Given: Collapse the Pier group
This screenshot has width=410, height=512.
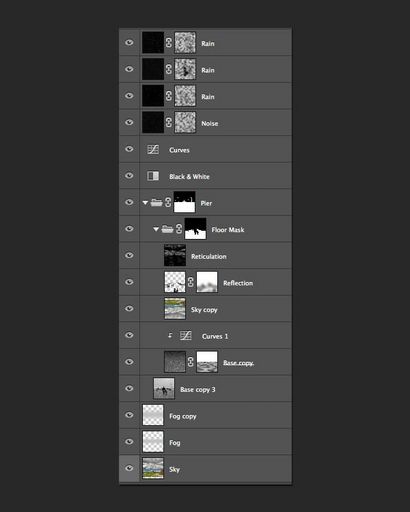Looking at the screenshot, I should coord(145,202).
